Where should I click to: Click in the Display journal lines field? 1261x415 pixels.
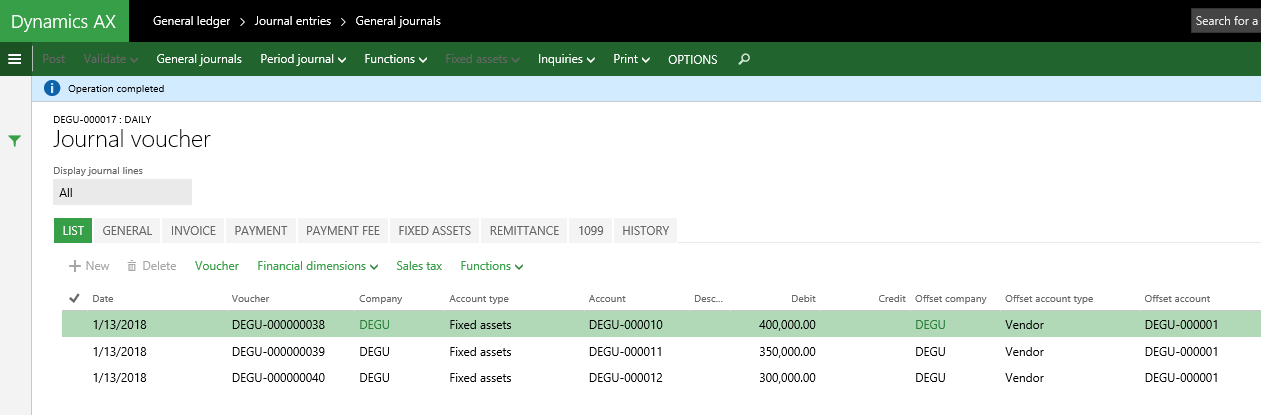122,192
